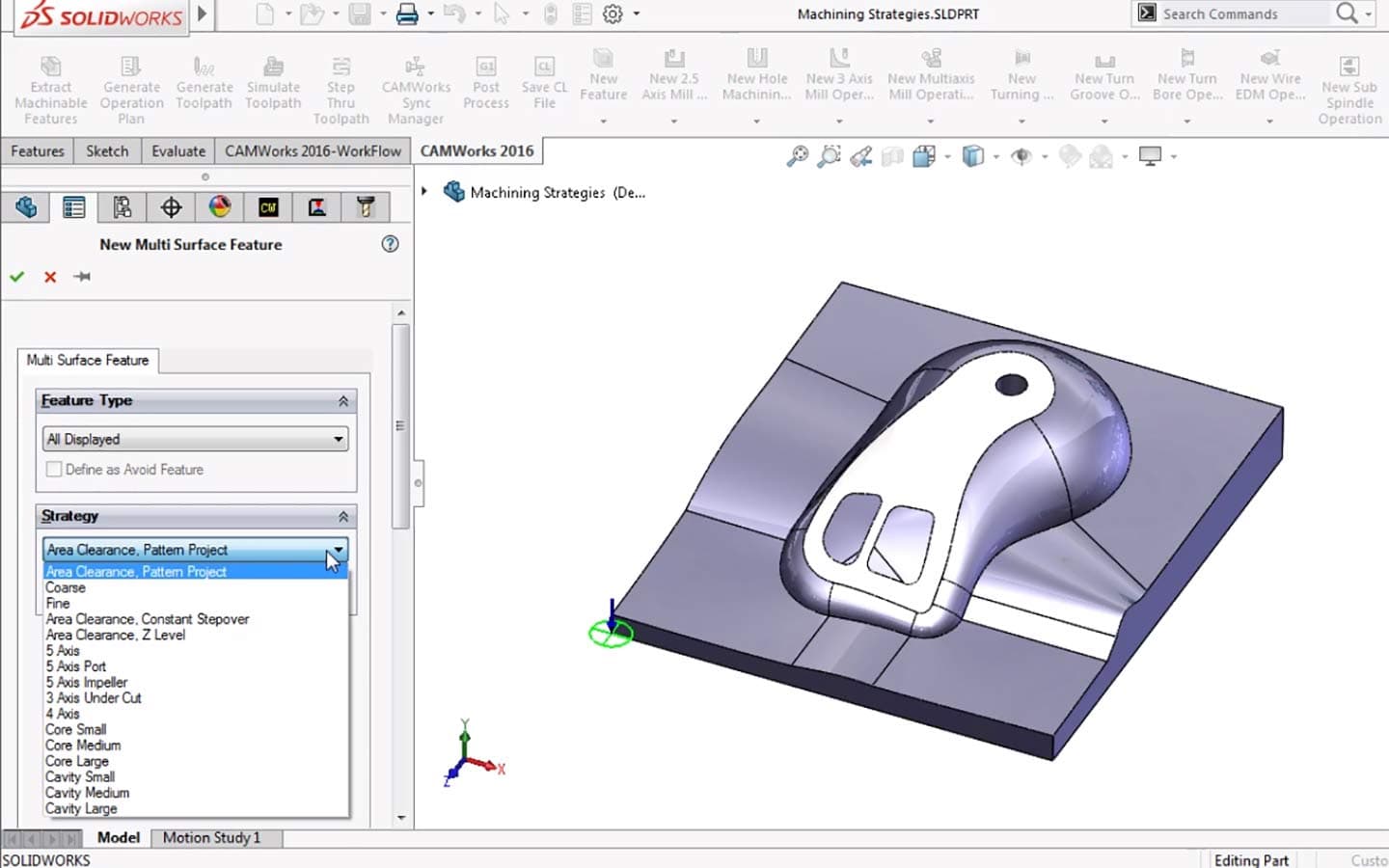Screen dimensions: 1389x868
Task: Click New 3 Axis Mill Operation
Action: [839, 75]
